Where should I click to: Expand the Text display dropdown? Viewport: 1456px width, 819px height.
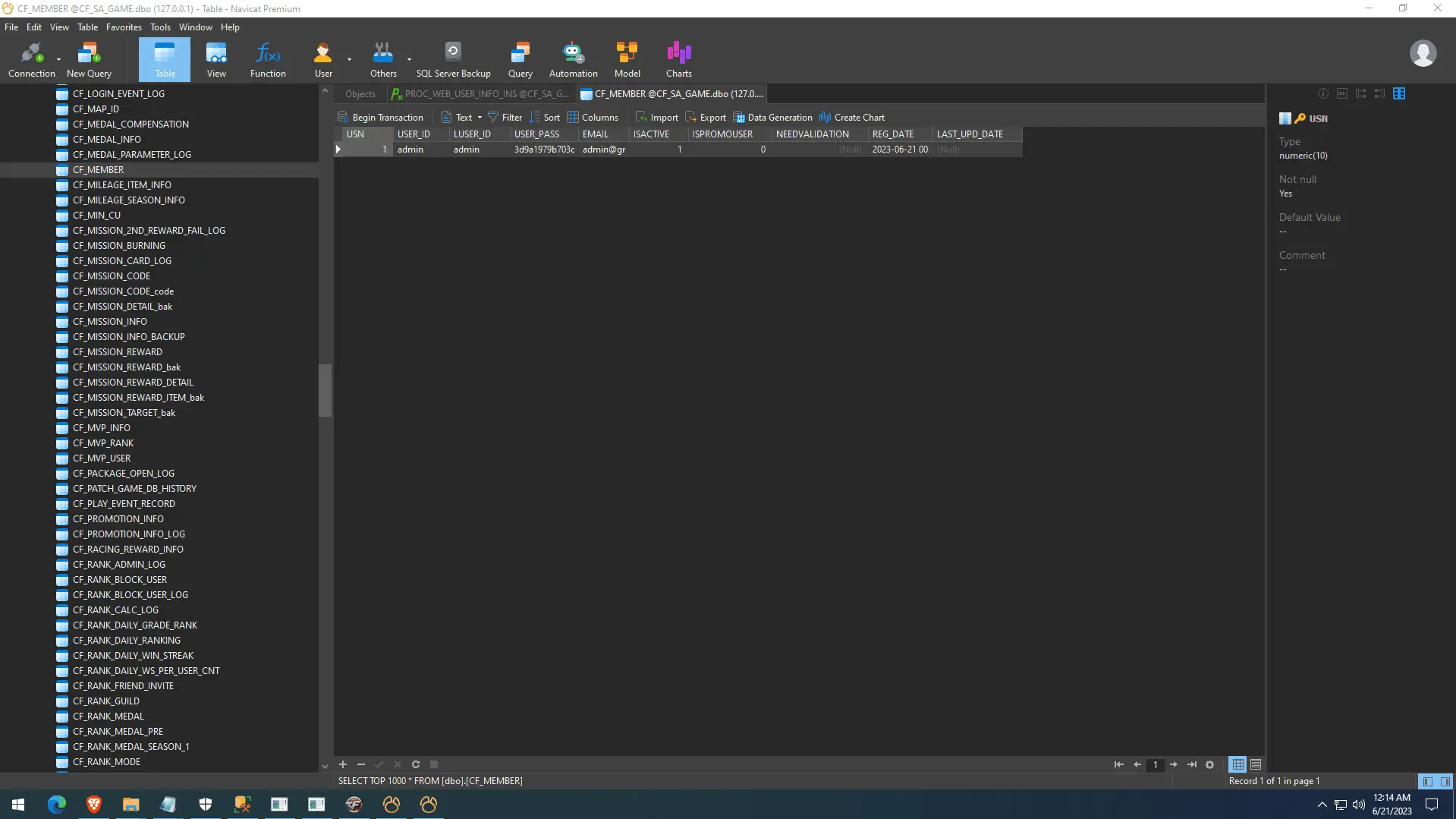pos(480,118)
